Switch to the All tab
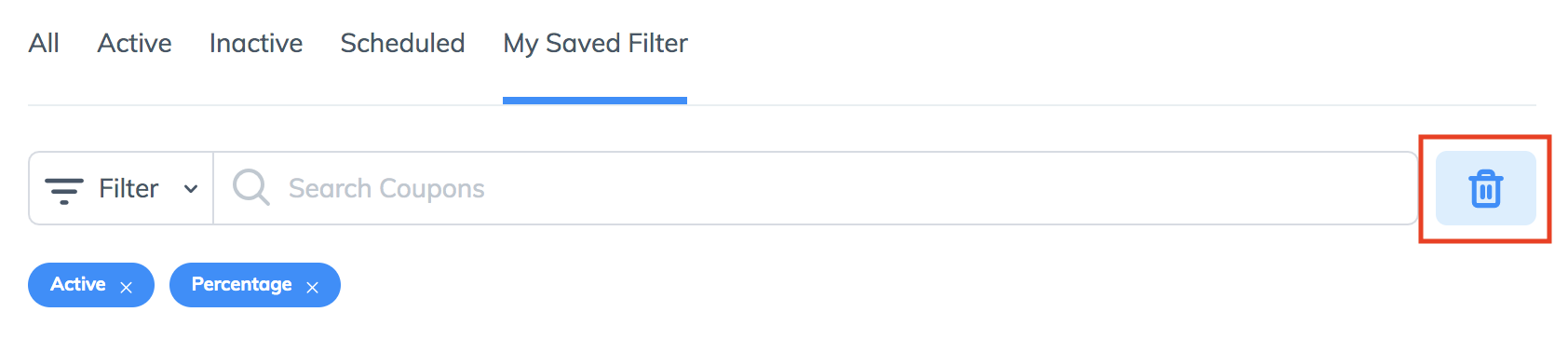1568x339 pixels. click(44, 43)
